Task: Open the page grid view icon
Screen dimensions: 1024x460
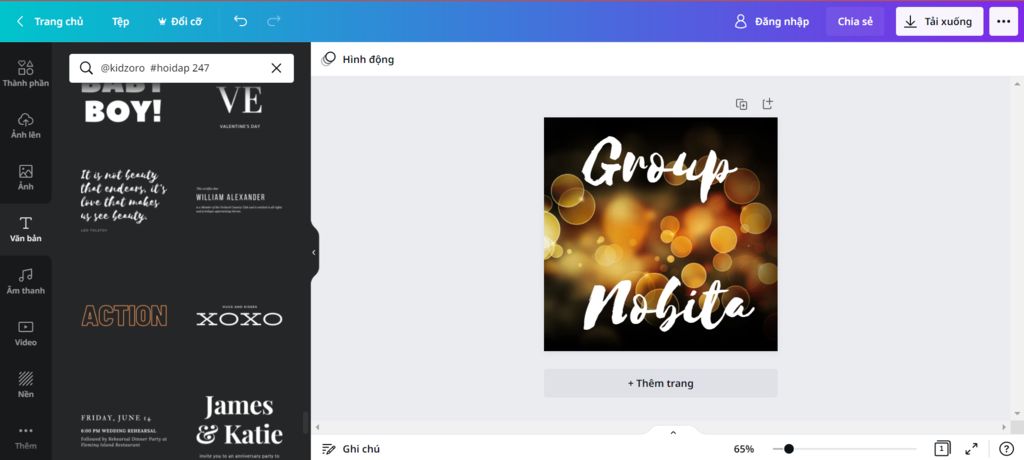Action: point(941,449)
